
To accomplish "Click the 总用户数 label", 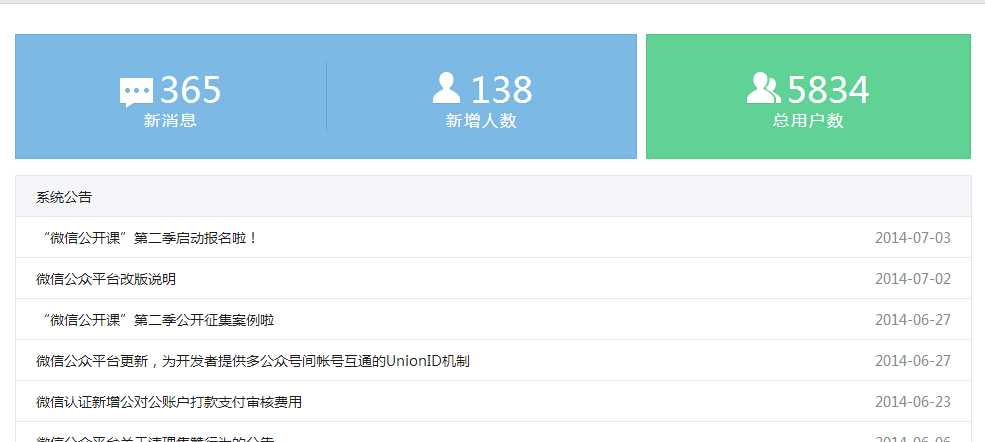I will tap(808, 121).
